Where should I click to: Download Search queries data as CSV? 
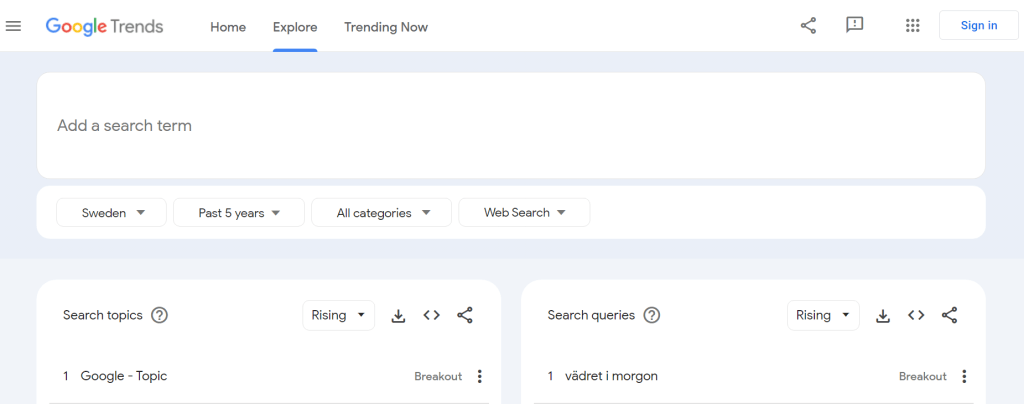pos(883,315)
